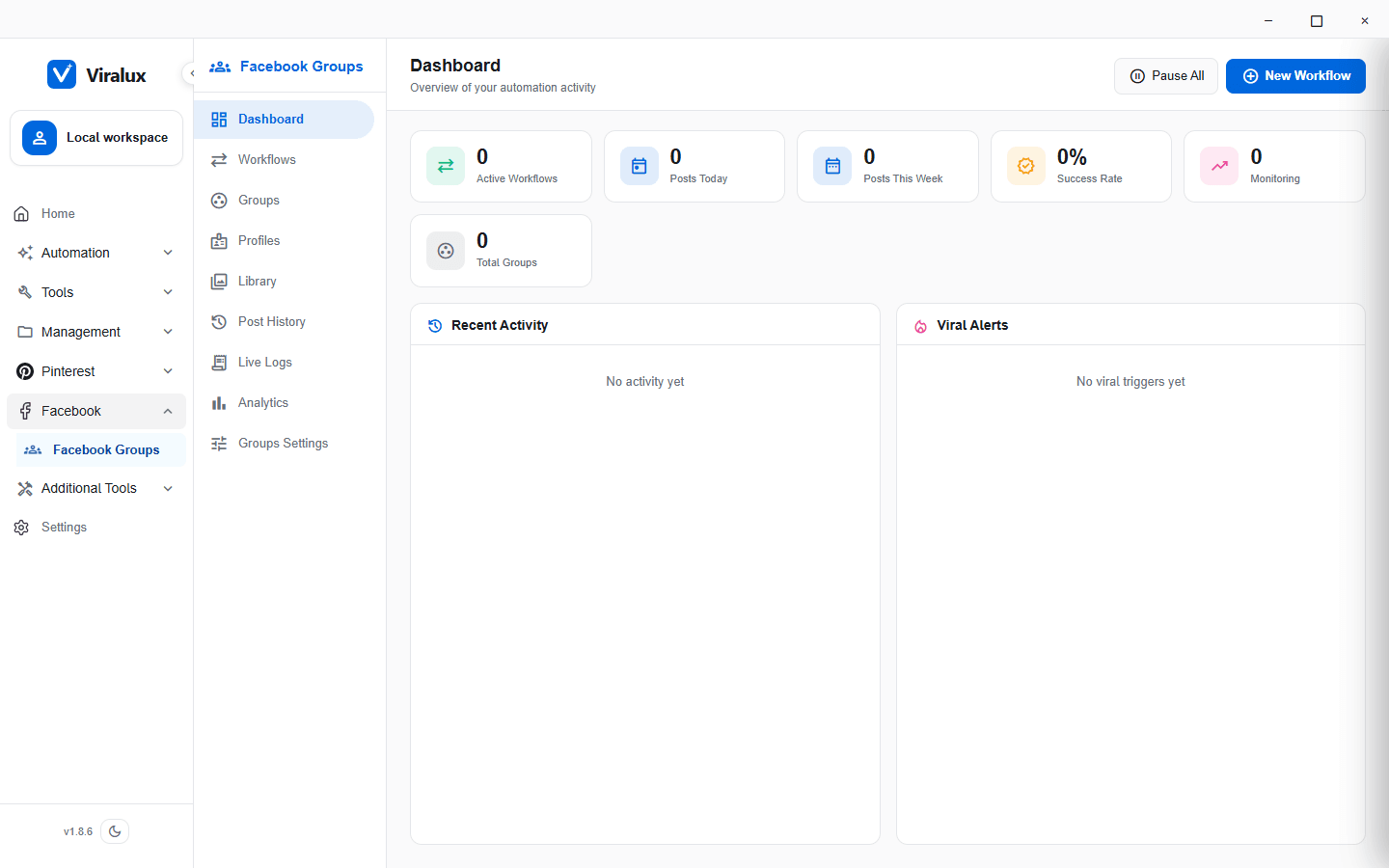Click the Facebook logo icon
The width and height of the screenshot is (1389, 868).
coord(25,411)
